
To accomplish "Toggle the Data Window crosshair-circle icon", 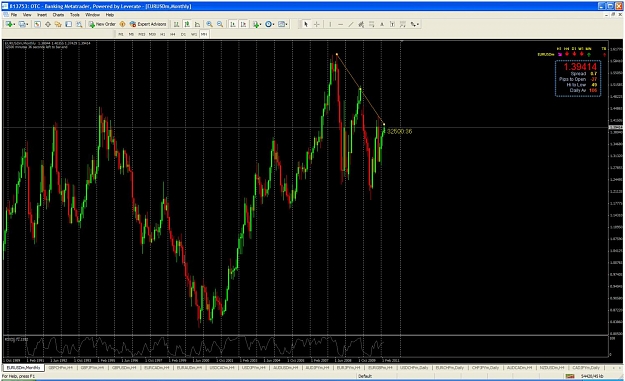I will [48, 24].
